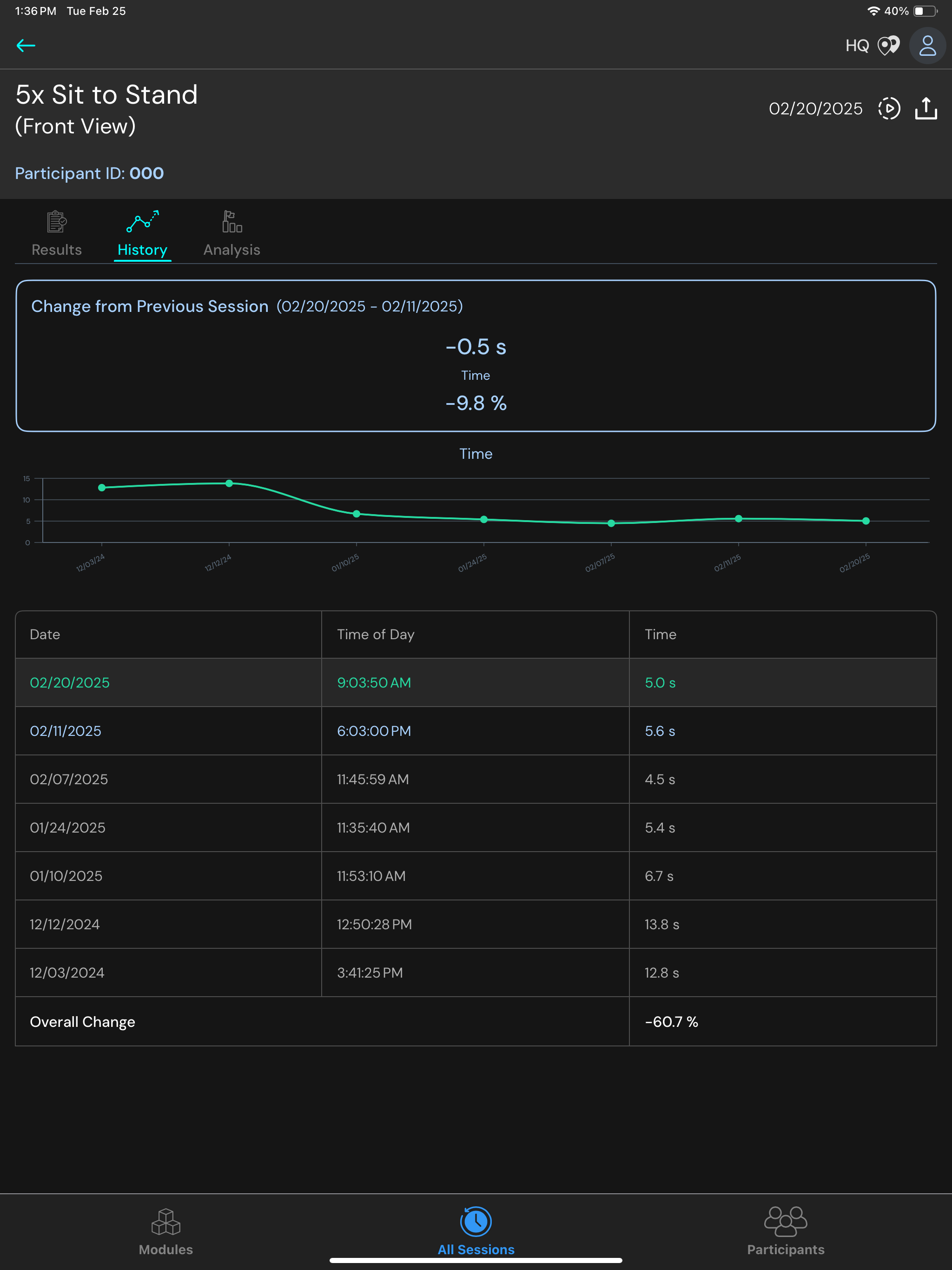The height and width of the screenshot is (1270, 952).
Task: Click the -0.5 s change value
Action: click(x=476, y=347)
